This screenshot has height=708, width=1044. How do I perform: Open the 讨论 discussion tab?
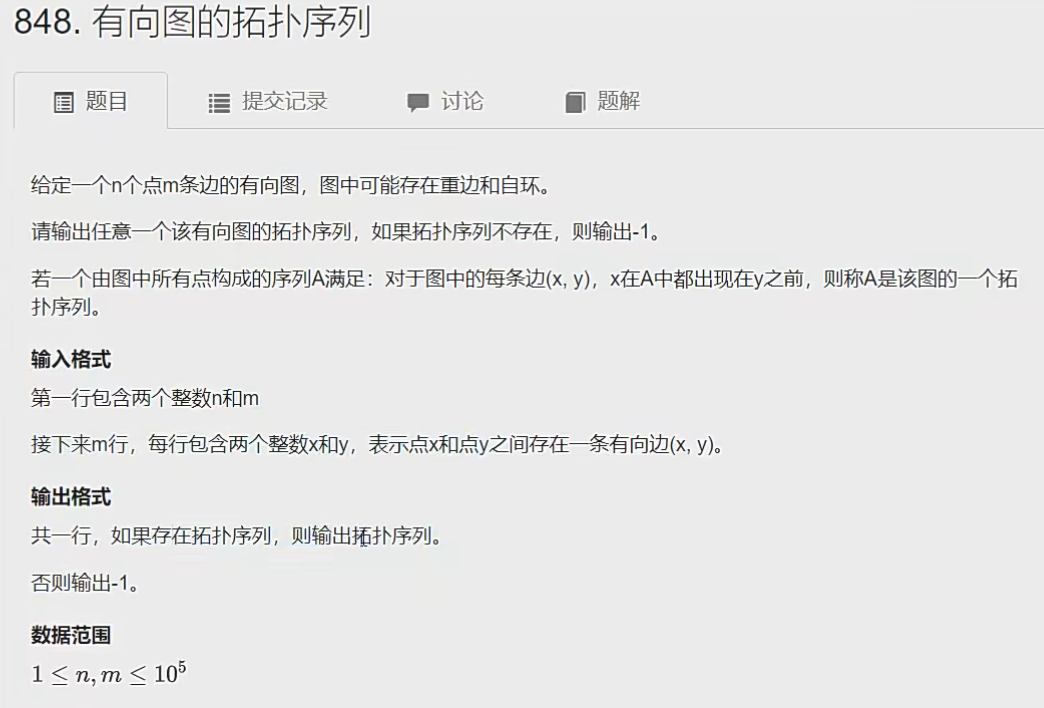(x=462, y=102)
